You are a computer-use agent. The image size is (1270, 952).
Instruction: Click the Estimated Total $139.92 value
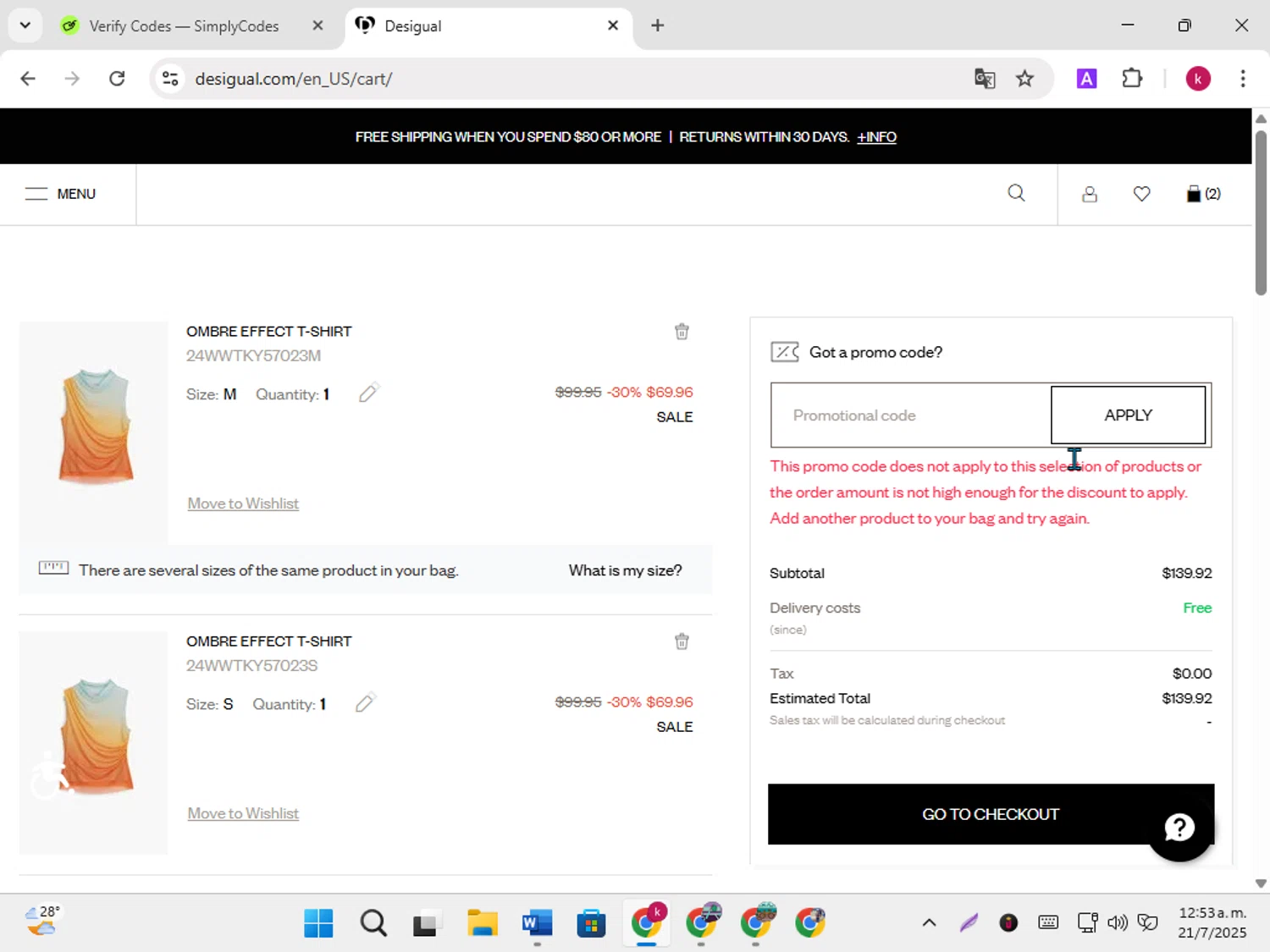click(x=1186, y=698)
